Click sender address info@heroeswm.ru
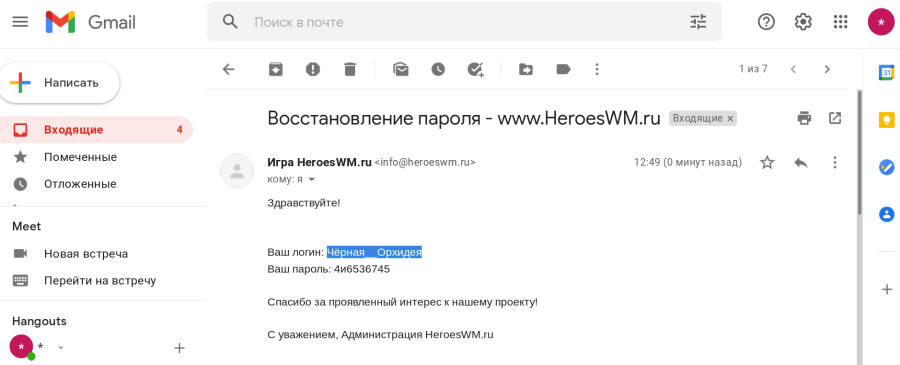Image resolution: width=900 pixels, height=365 pixels. (x=425, y=162)
